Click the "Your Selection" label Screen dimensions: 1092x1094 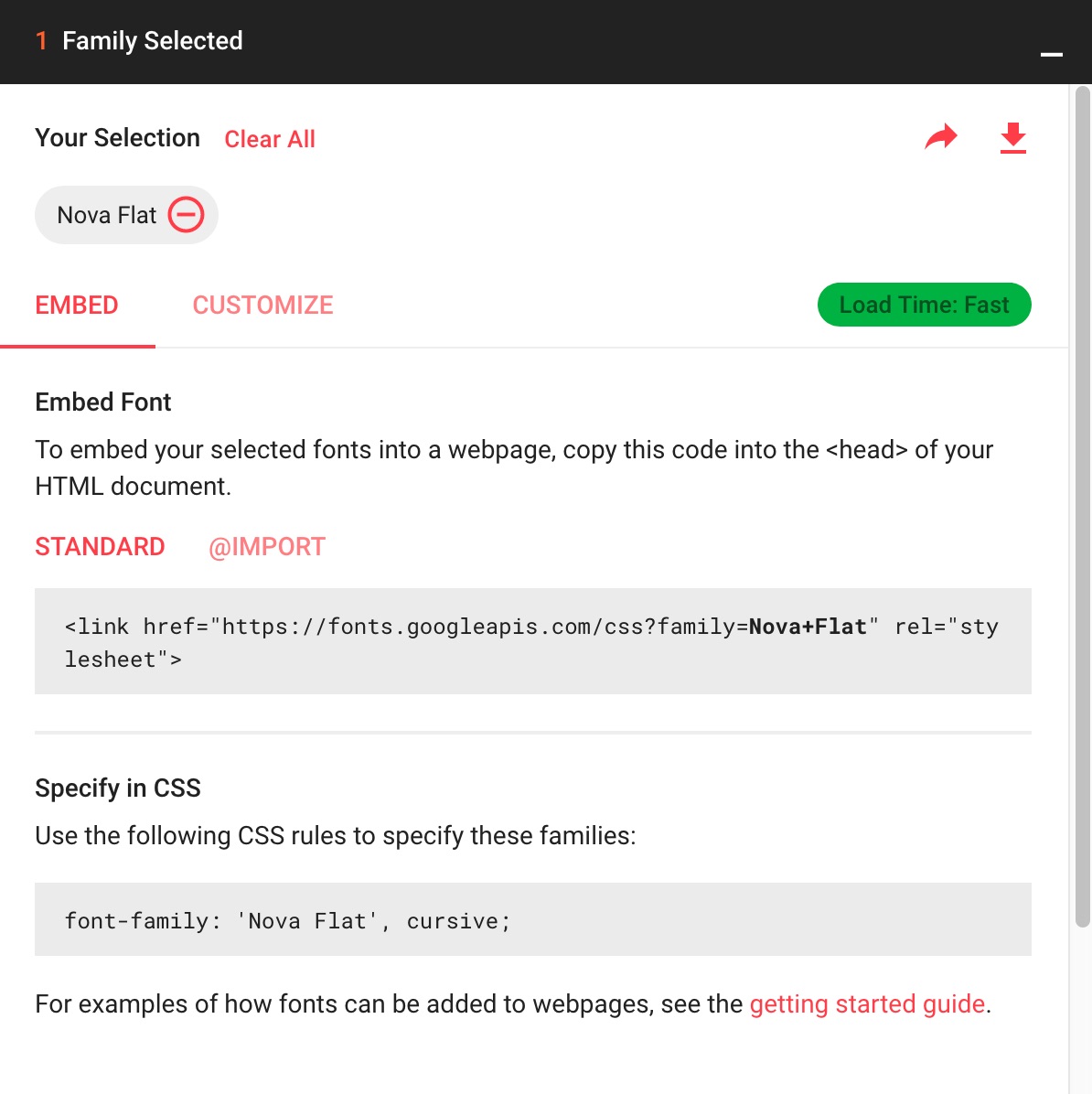pos(117,138)
